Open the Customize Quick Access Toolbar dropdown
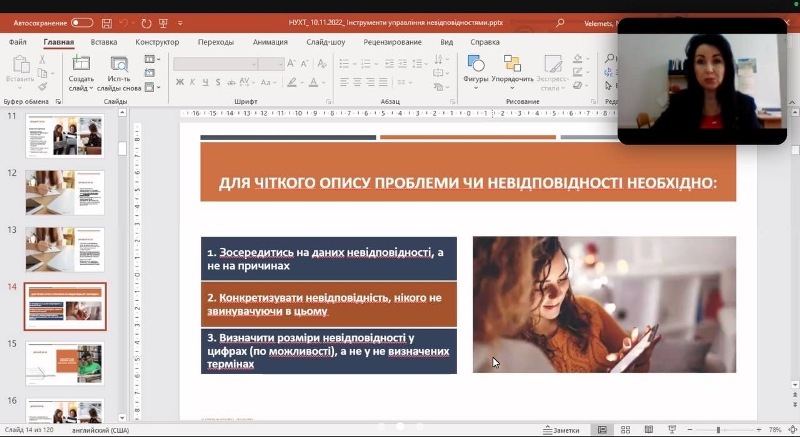 (x=180, y=23)
